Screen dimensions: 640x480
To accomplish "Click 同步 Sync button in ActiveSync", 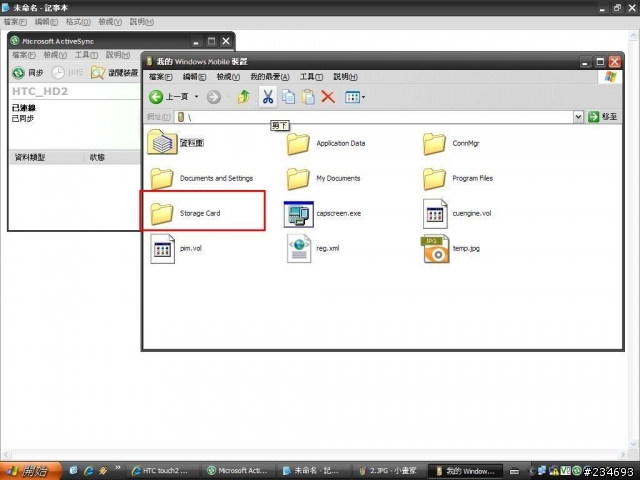I will tap(28, 73).
